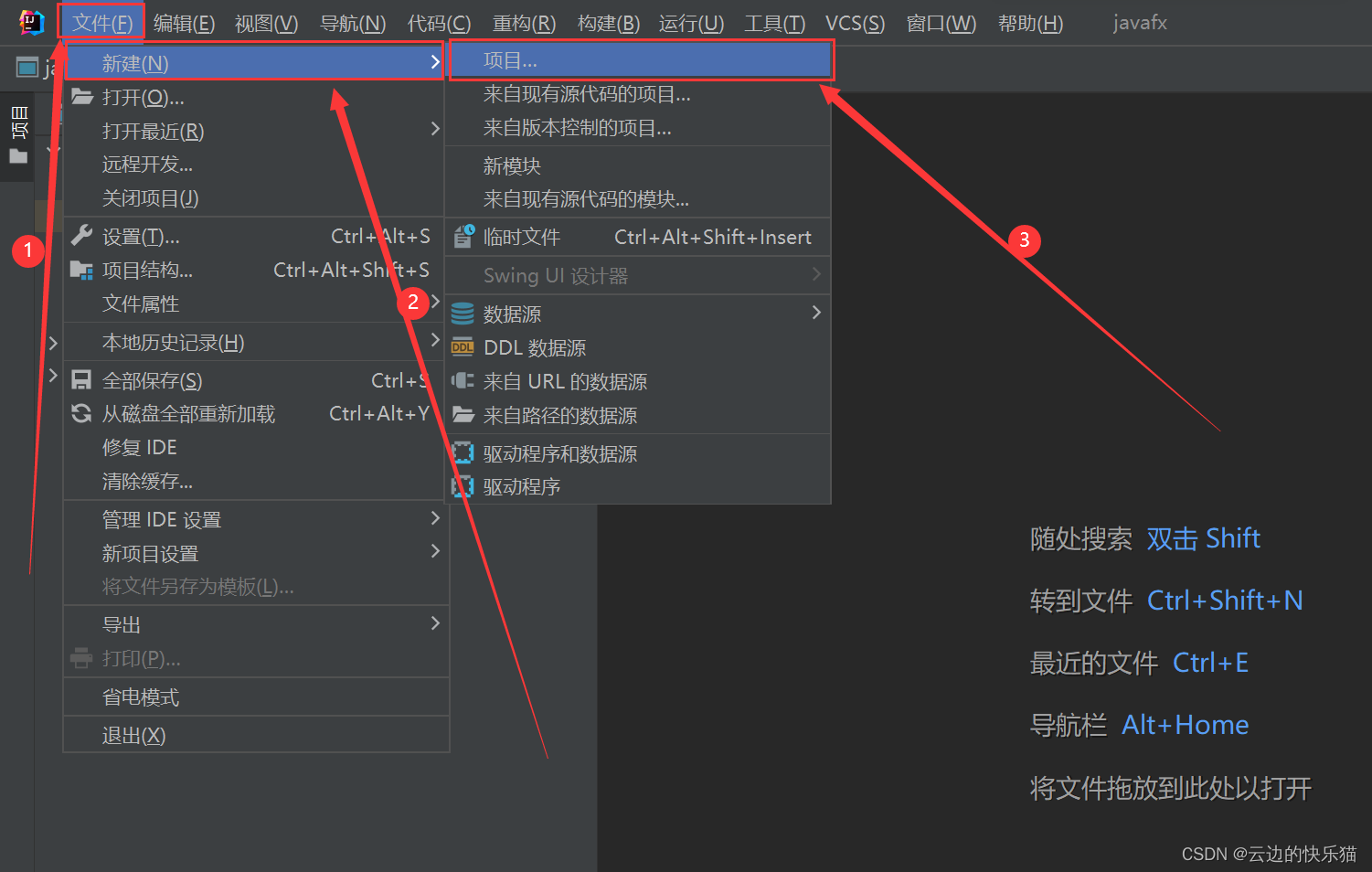1372x872 pixels.
Task: Open the 视图(V) menu
Action: click(x=267, y=23)
